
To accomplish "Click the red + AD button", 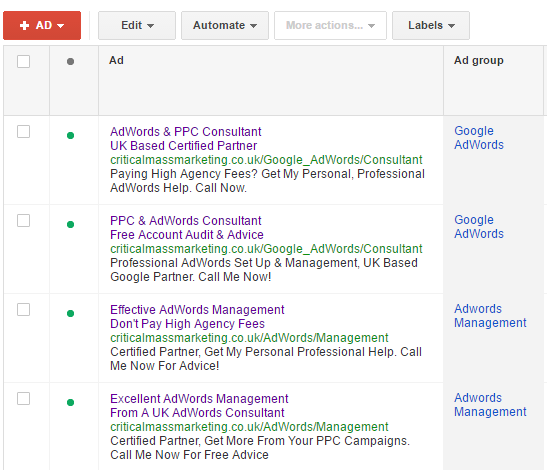I will (42, 25).
